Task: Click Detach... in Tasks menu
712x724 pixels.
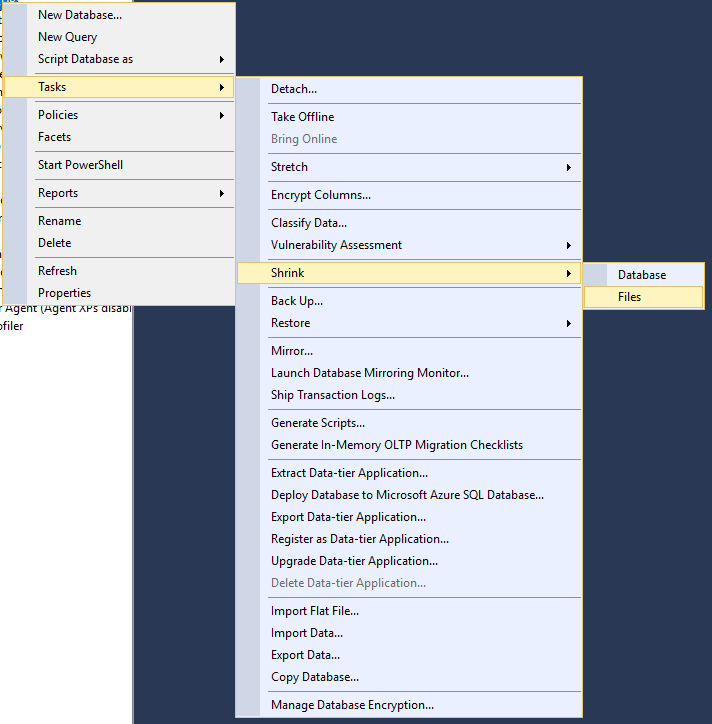Action: [294, 89]
